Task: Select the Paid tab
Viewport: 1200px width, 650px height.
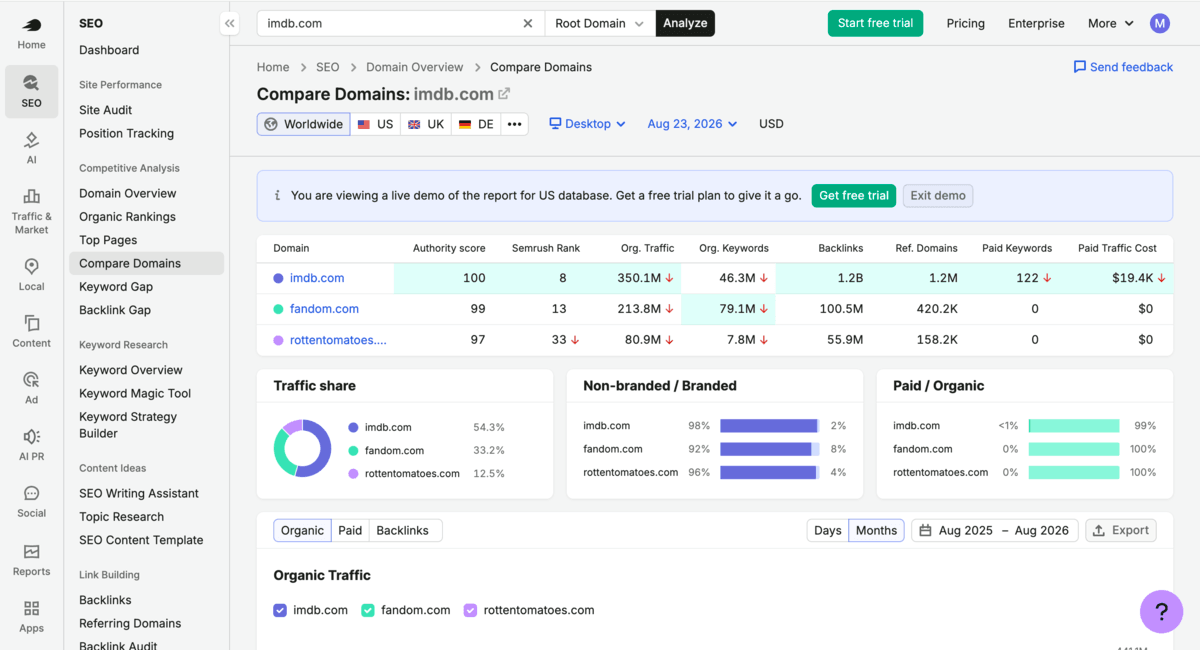Action: (350, 530)
